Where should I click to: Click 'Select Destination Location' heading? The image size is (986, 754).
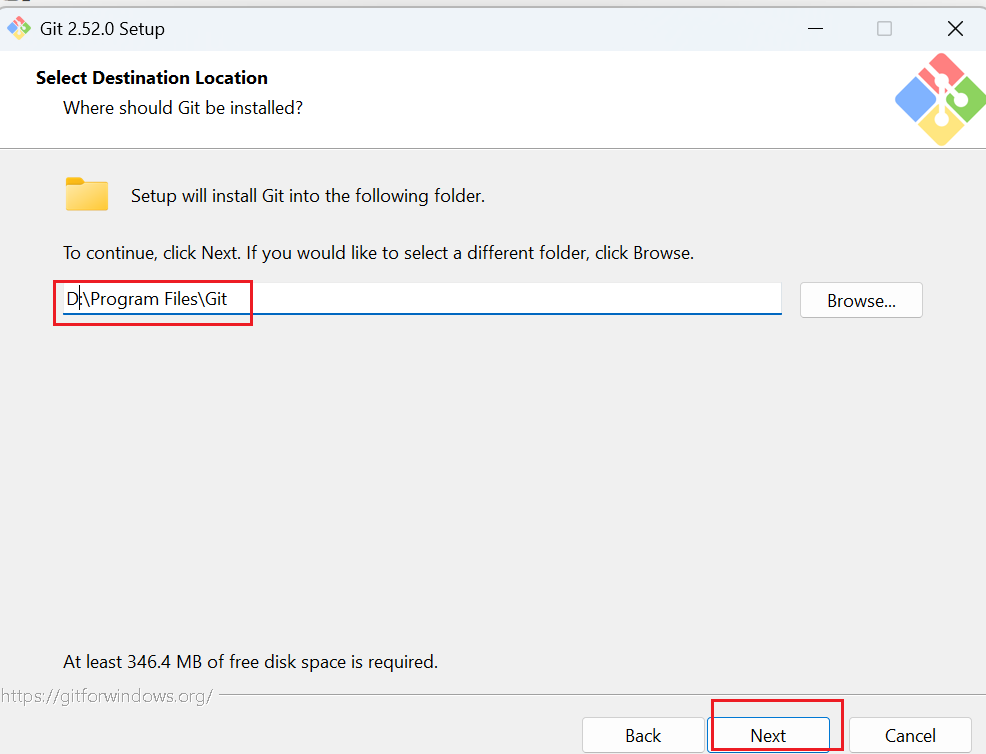pos(152,78)
